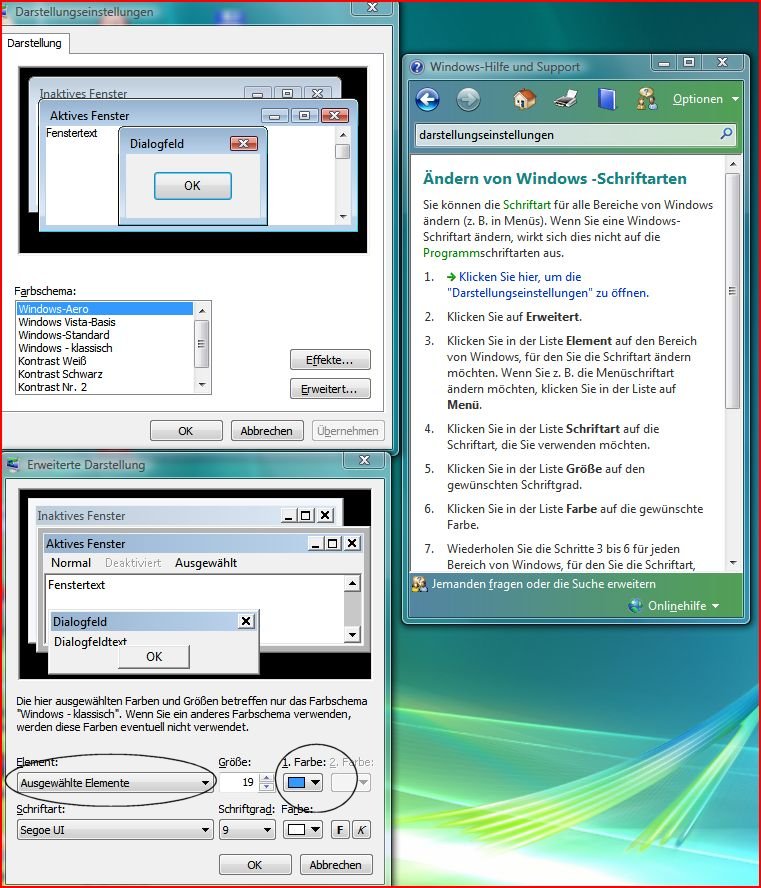The image size is (761, 888).
Task: Click the greyed-out Übernehmen button
Action: pos(348,431)
